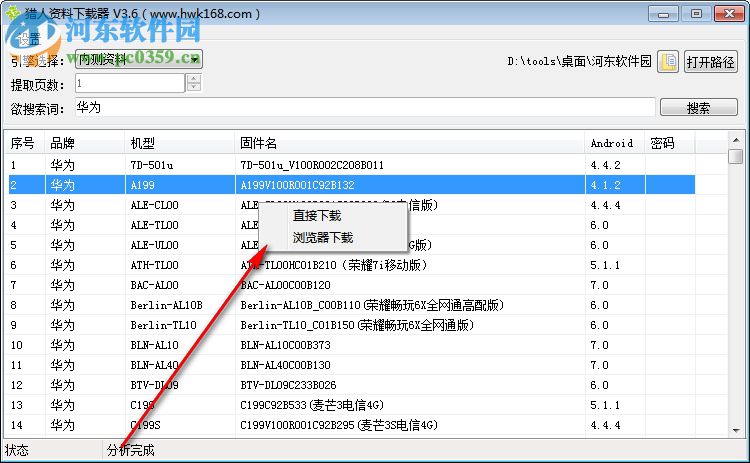Image resolution: width=750 pixels, height=463 pixels.
Task: Sort by the 机型 column header
Action: tap(179, 143)
